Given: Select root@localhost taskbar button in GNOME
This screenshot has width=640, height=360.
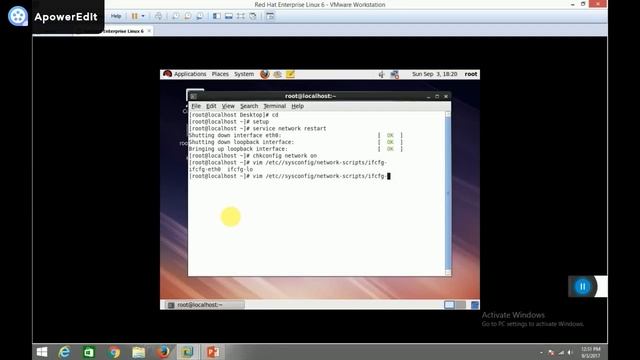Looking at the screenshot, I should 204,305.
